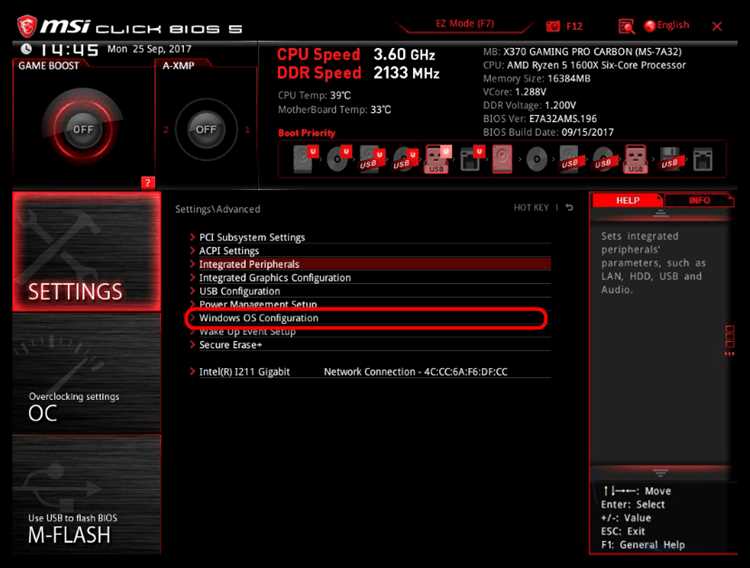Click the back arrow next to HOT KEY
Viewport: 750px width, 568px height.
click(x=569, y=208)
